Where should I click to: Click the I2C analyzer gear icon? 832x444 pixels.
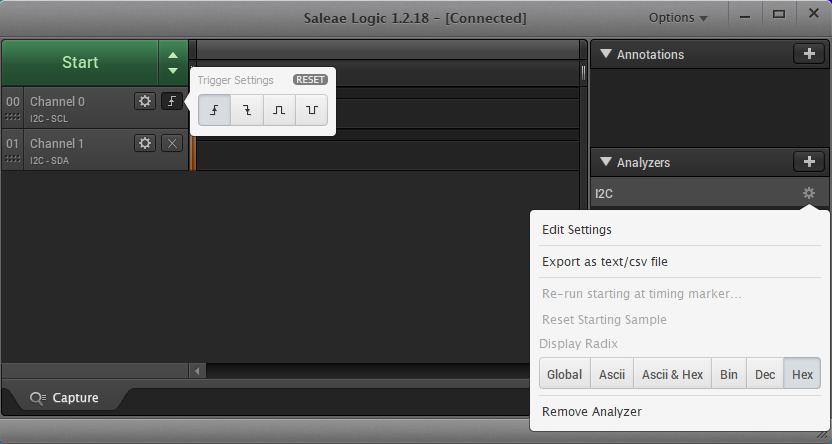click(808, 193)
